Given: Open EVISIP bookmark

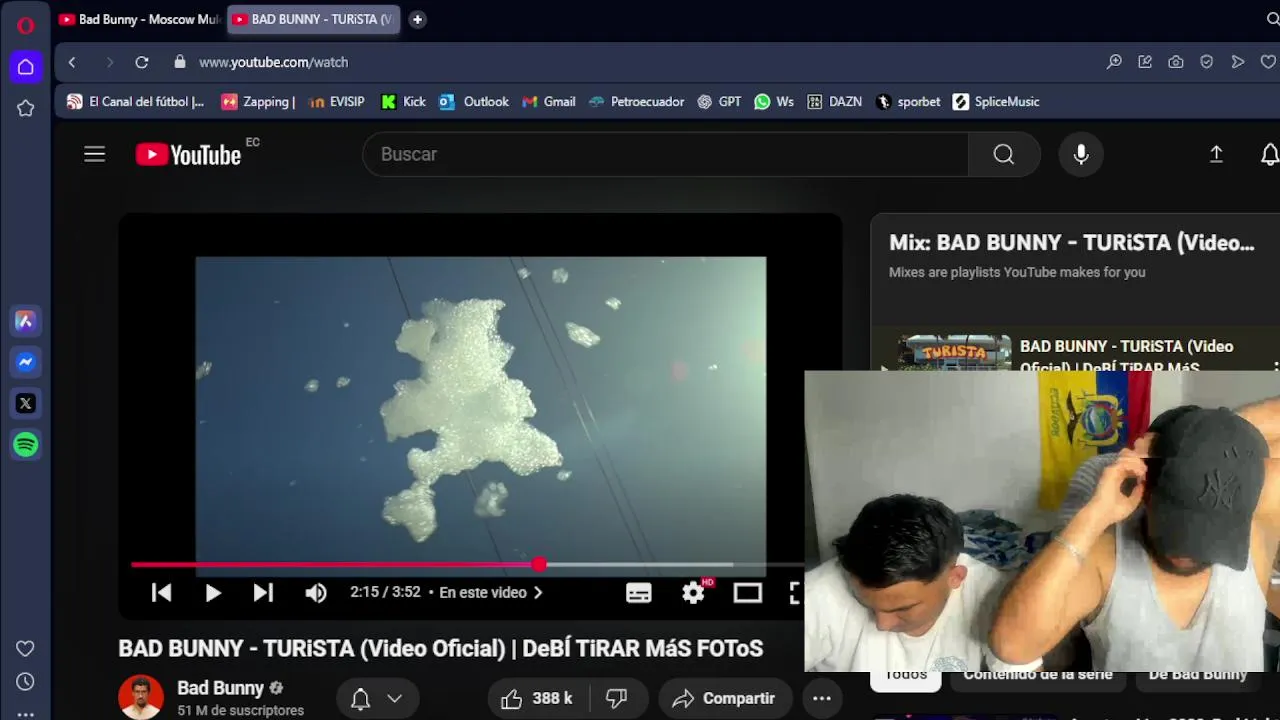Looking at the screenshot, I should pos(337,102).
